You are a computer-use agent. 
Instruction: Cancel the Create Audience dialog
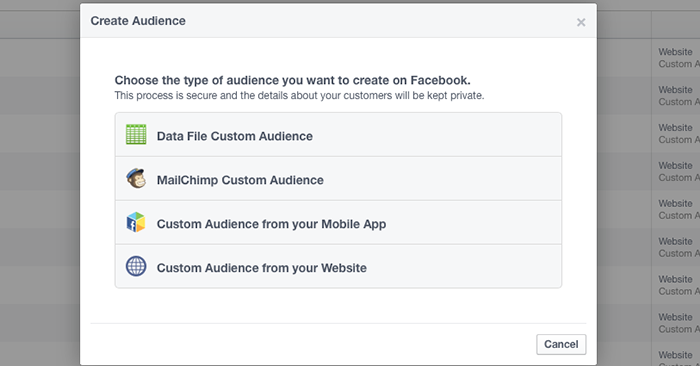point(561,345)
